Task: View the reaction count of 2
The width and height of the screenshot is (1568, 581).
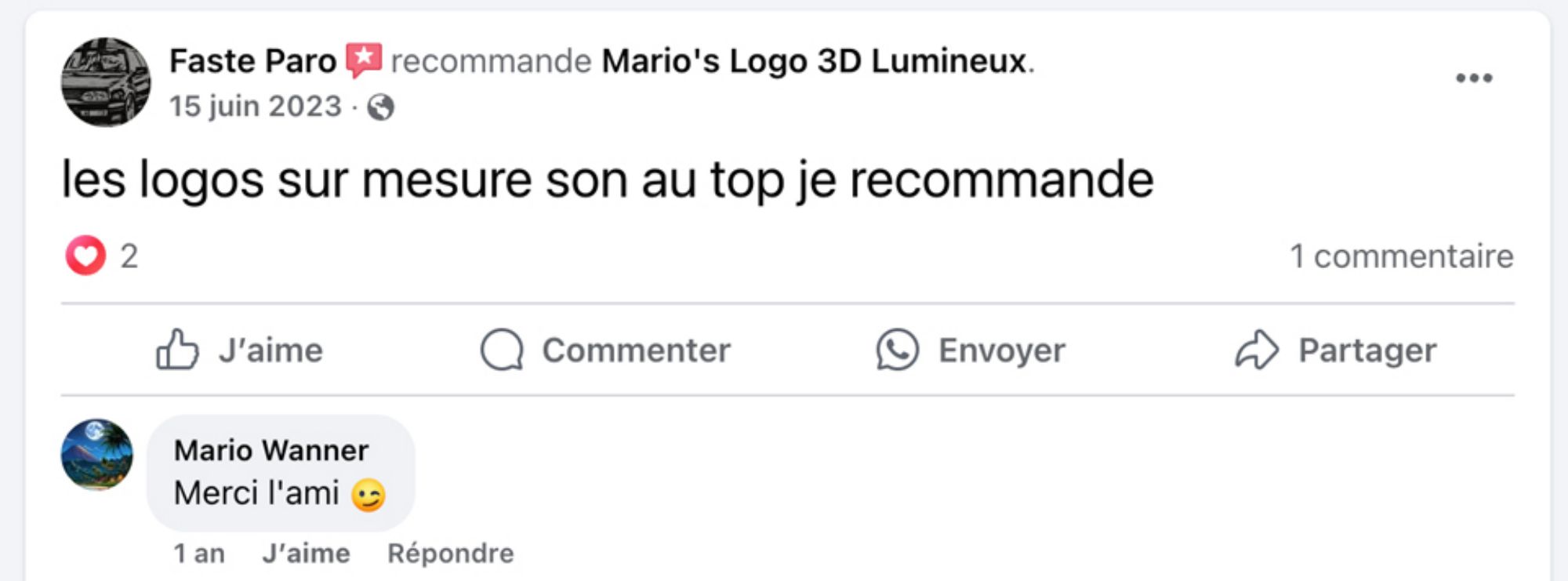Action: [x=129, y=256]
